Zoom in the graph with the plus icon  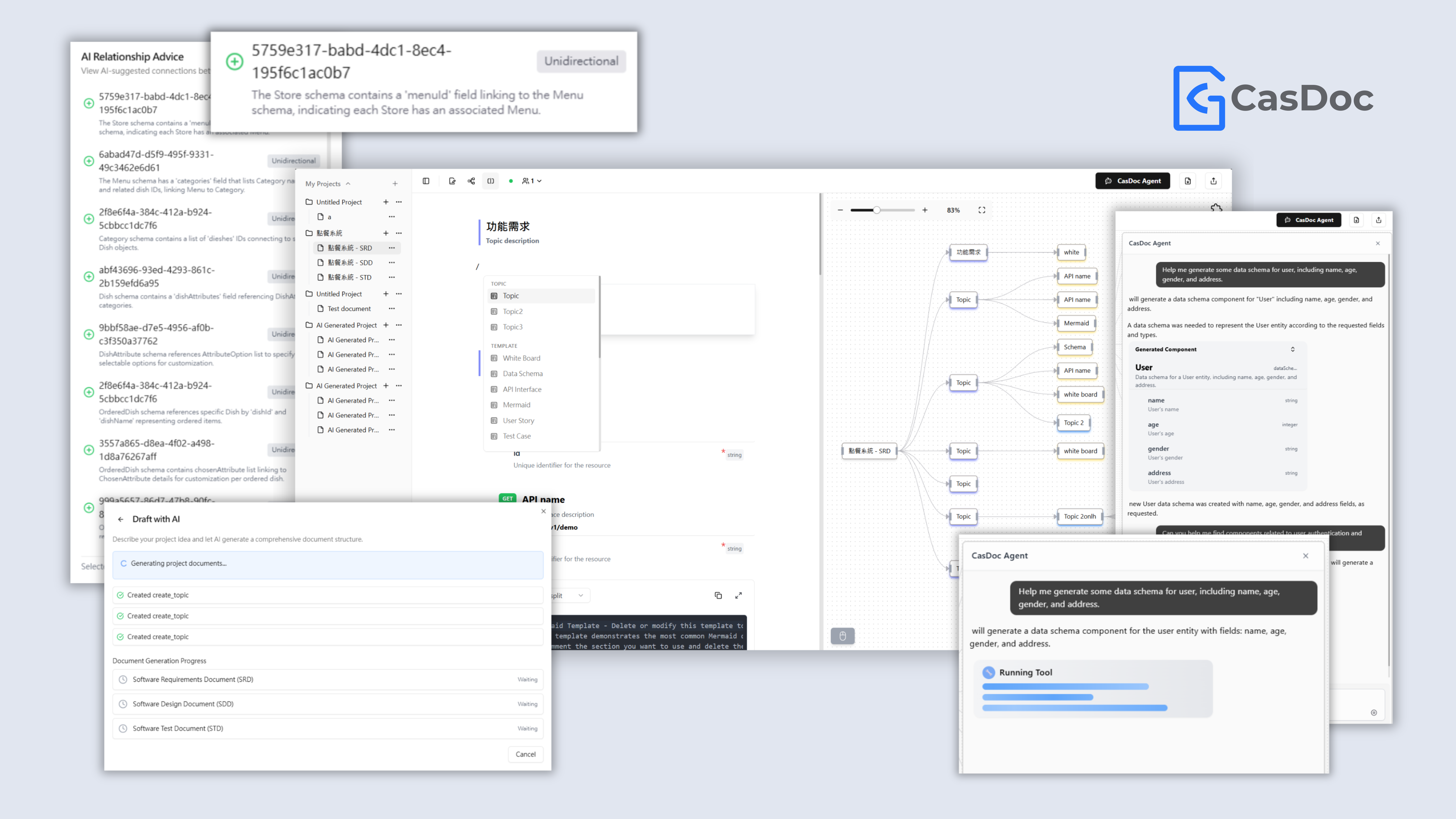click(925, 210)
